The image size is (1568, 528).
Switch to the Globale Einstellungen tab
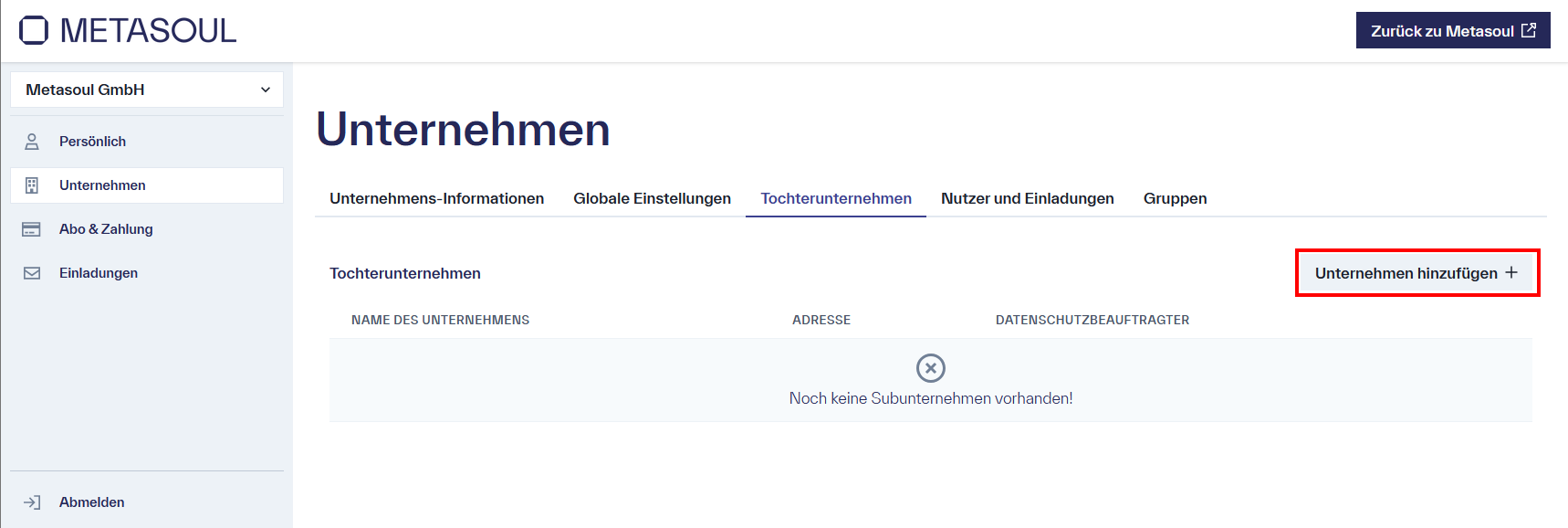coord(652,198)
